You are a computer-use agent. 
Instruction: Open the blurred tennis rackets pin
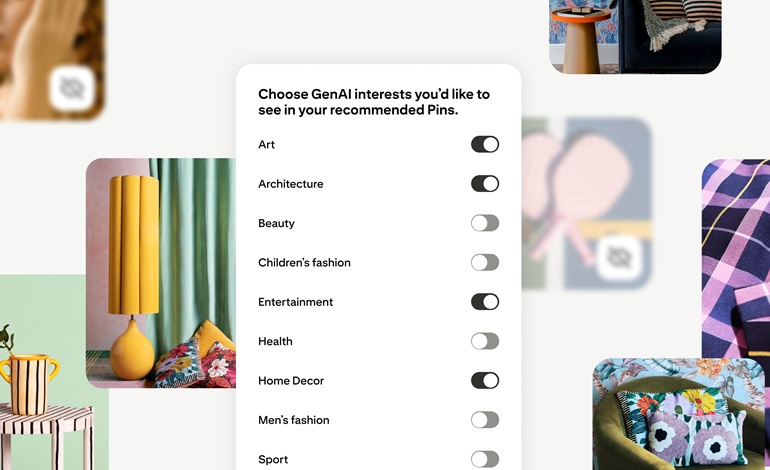(x=587, y=203)
